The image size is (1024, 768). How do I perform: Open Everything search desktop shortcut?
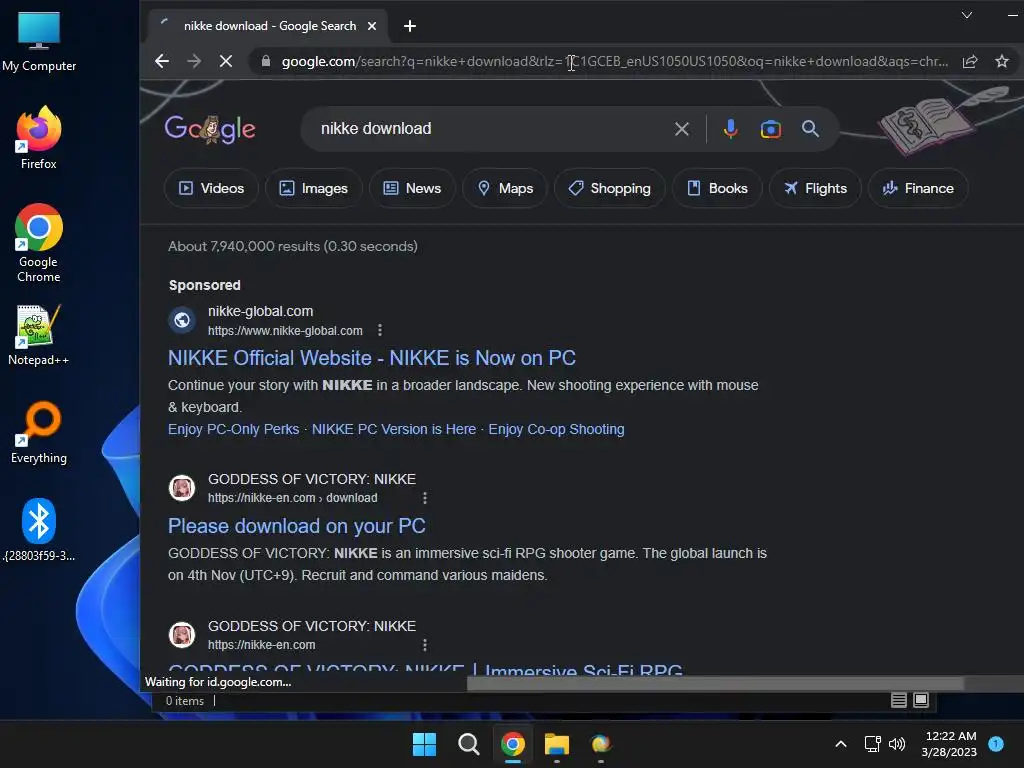click(x=39, y=433)
